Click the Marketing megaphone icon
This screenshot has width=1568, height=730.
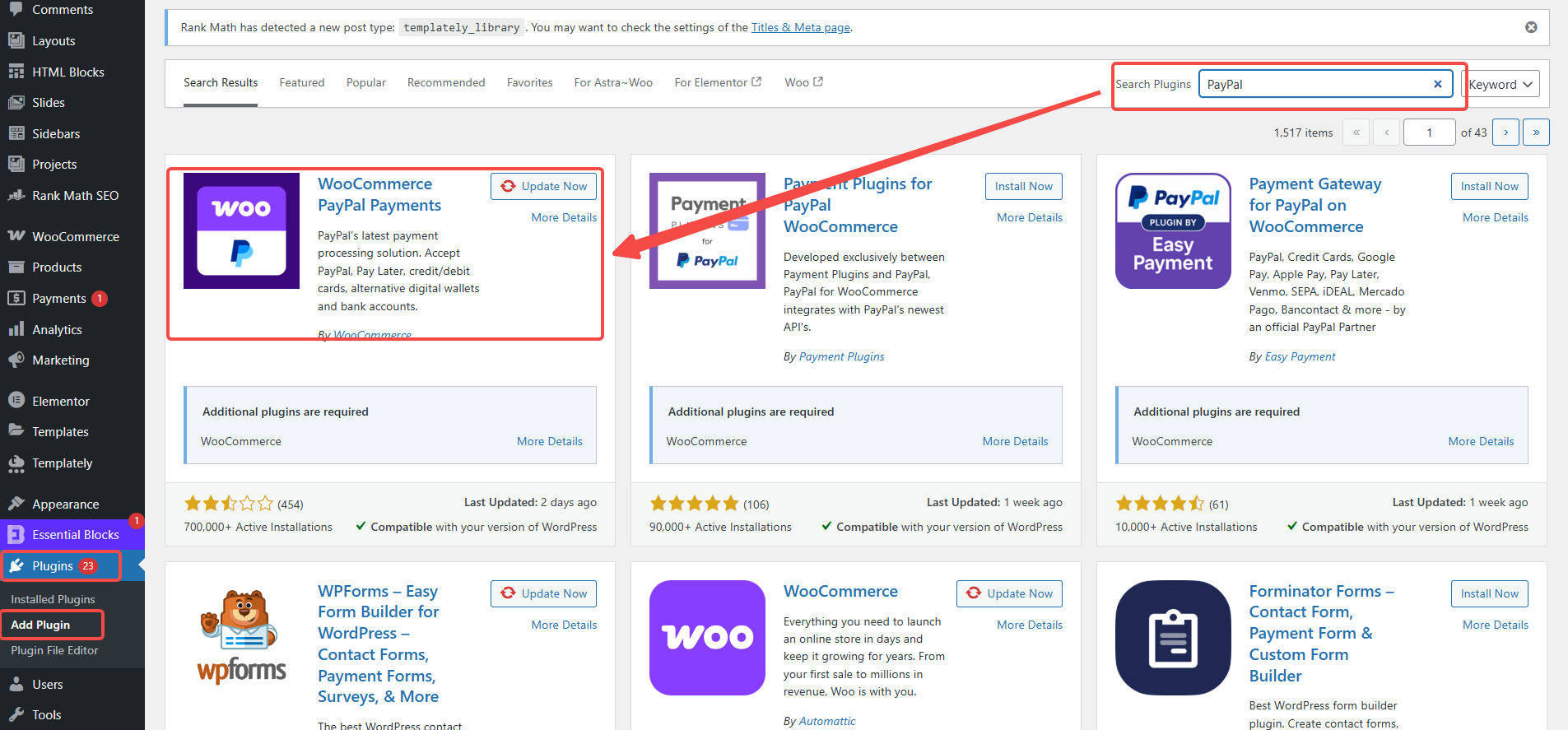(16, 360)
